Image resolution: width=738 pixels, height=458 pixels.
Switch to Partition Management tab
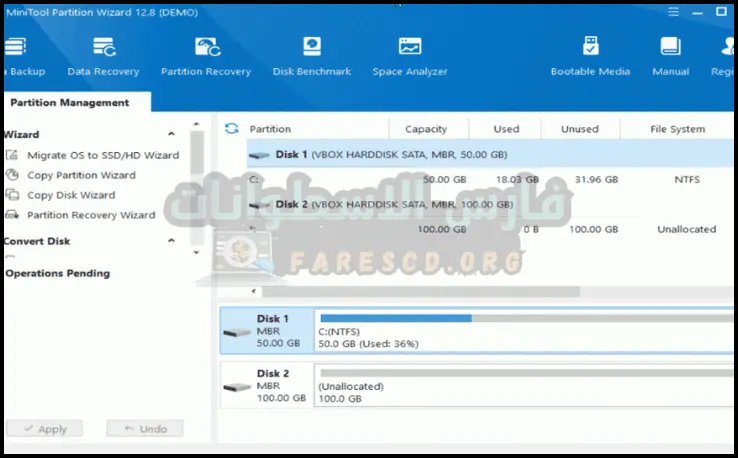(68, 102)
